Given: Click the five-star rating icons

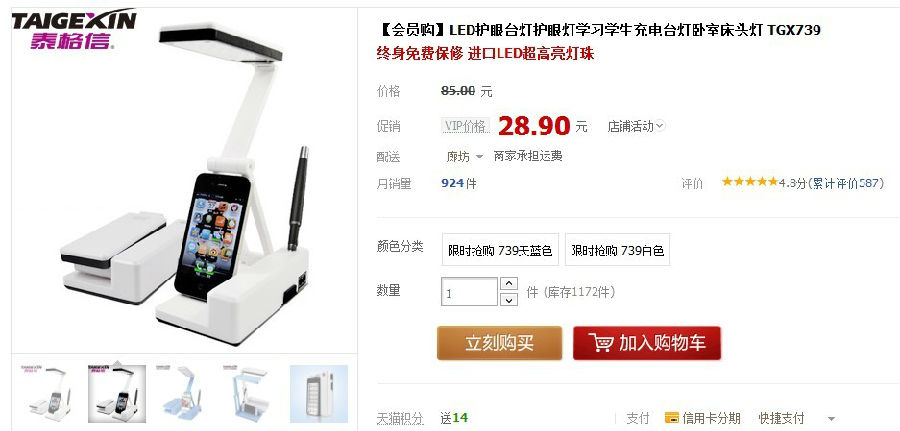Looking at the screenshot, I should [x=750, y=182].
